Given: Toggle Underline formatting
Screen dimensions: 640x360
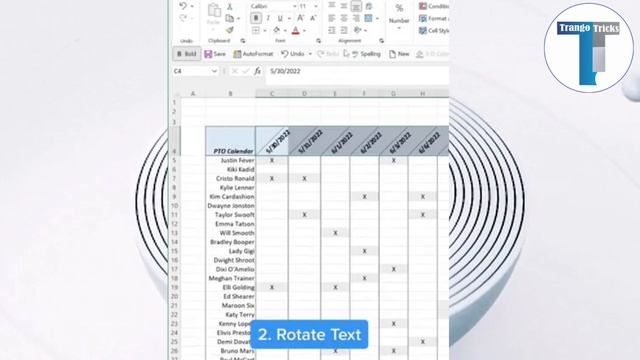Looking at the screenshot, I should (x=280, y=18).
